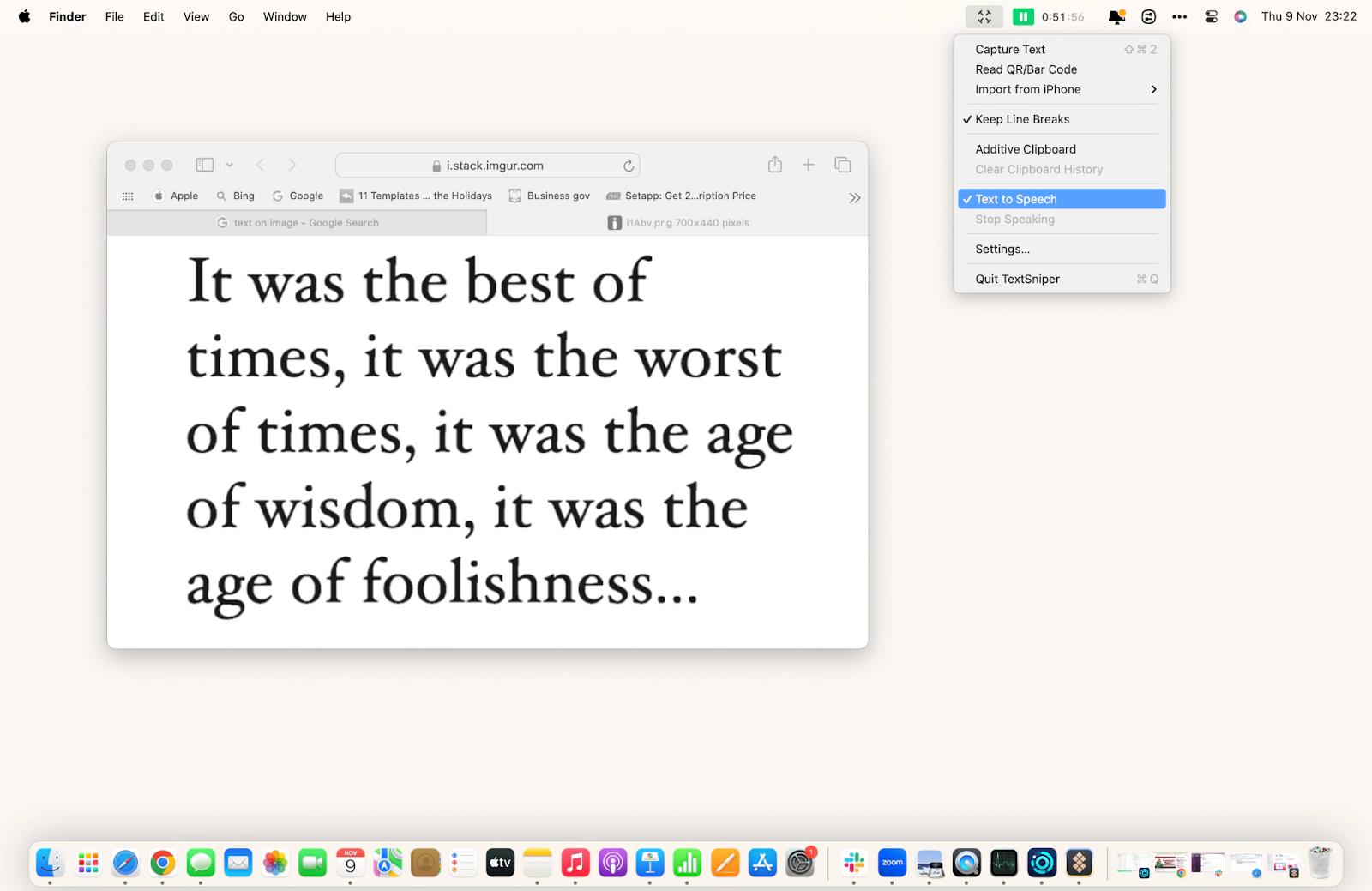Open the View menu

coord(196,16)
